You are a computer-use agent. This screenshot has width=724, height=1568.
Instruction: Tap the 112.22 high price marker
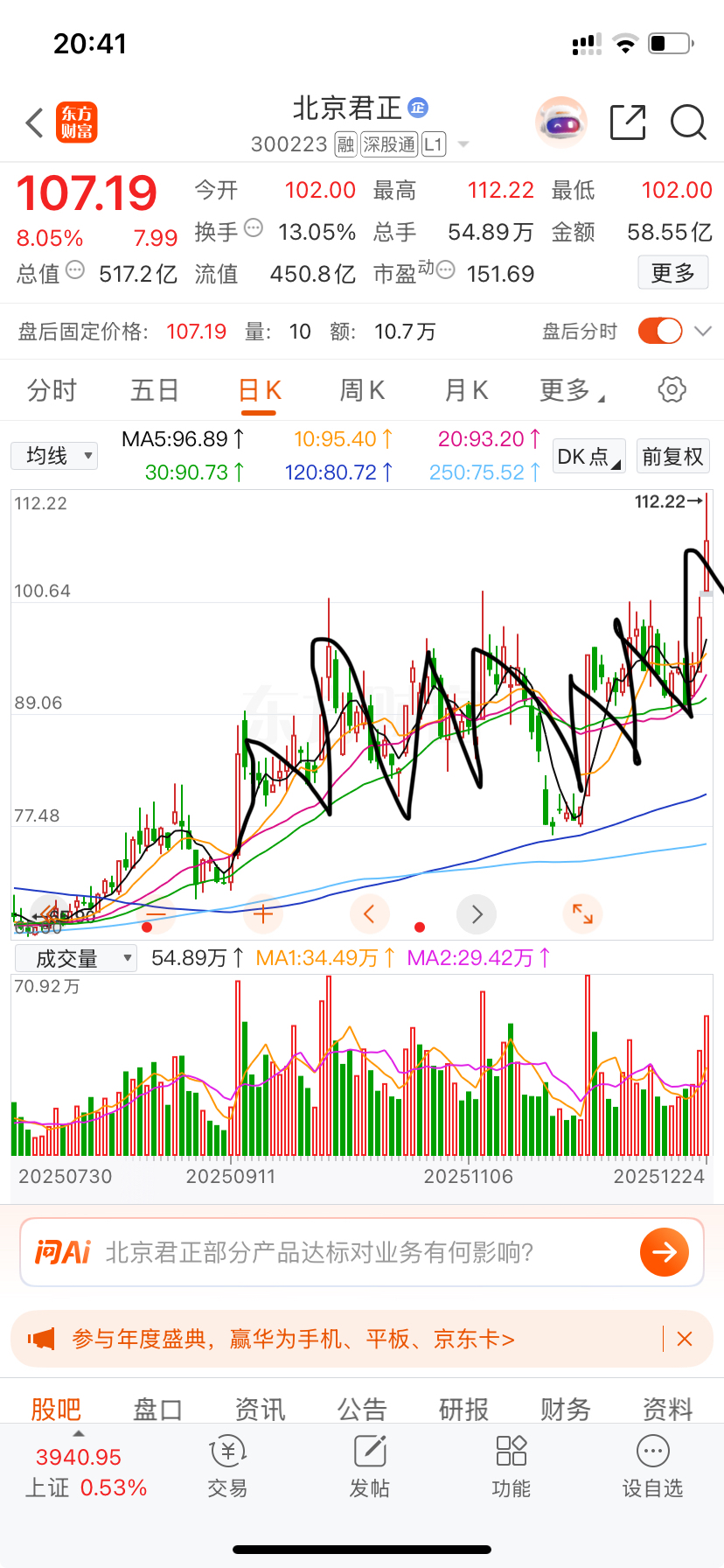[x=668, y=501]
